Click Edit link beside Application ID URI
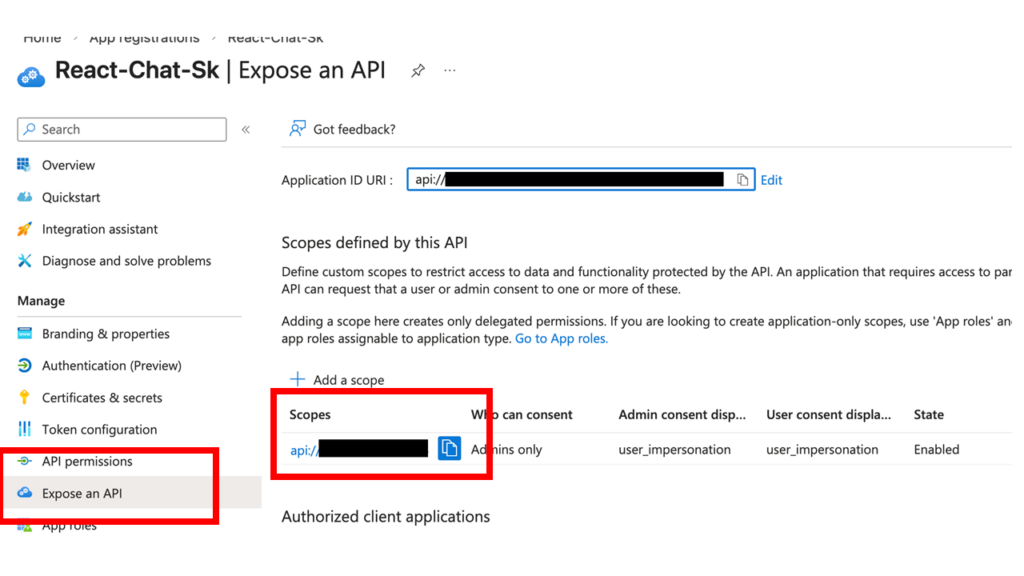The image size is (1024, 576). coord(771,180)
